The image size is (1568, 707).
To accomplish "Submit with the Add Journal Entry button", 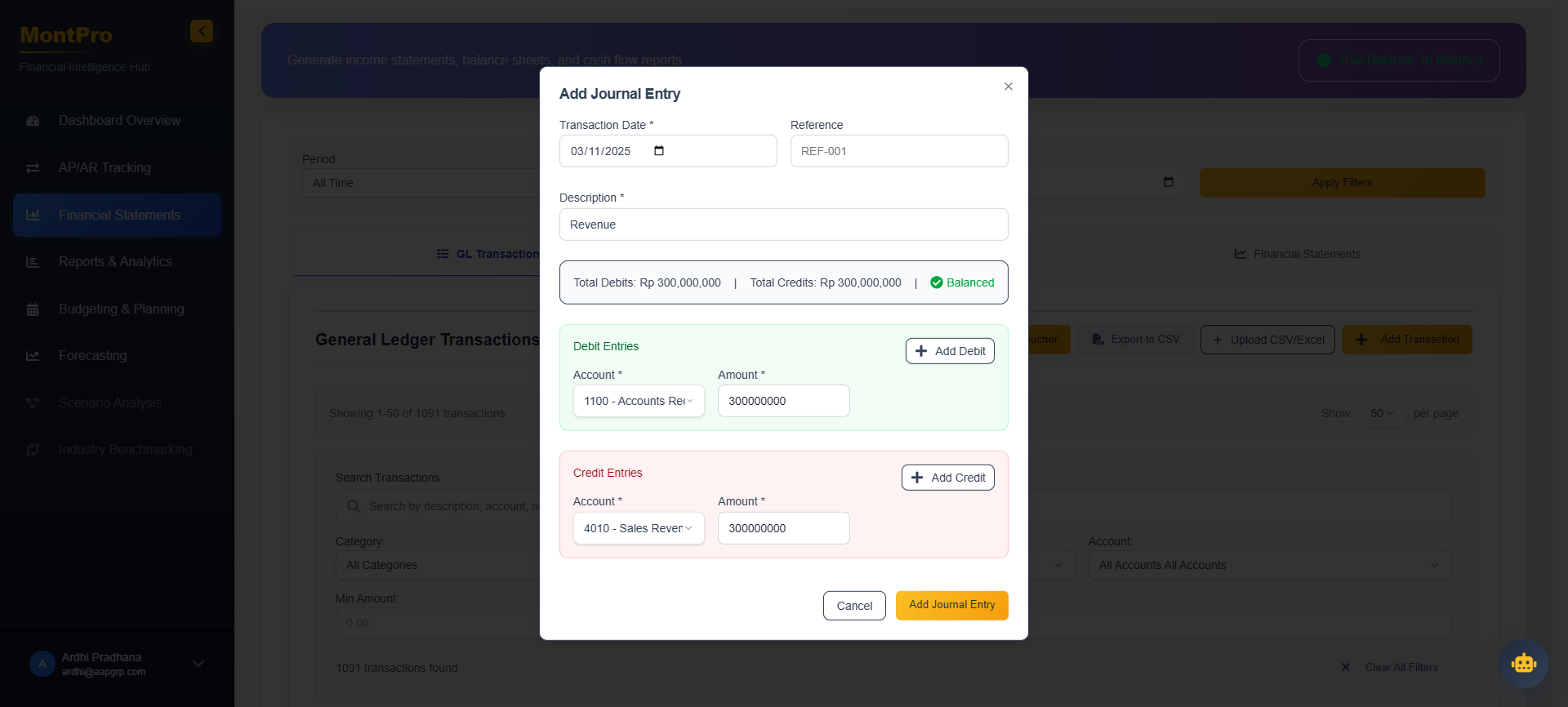I will (952, 606).
